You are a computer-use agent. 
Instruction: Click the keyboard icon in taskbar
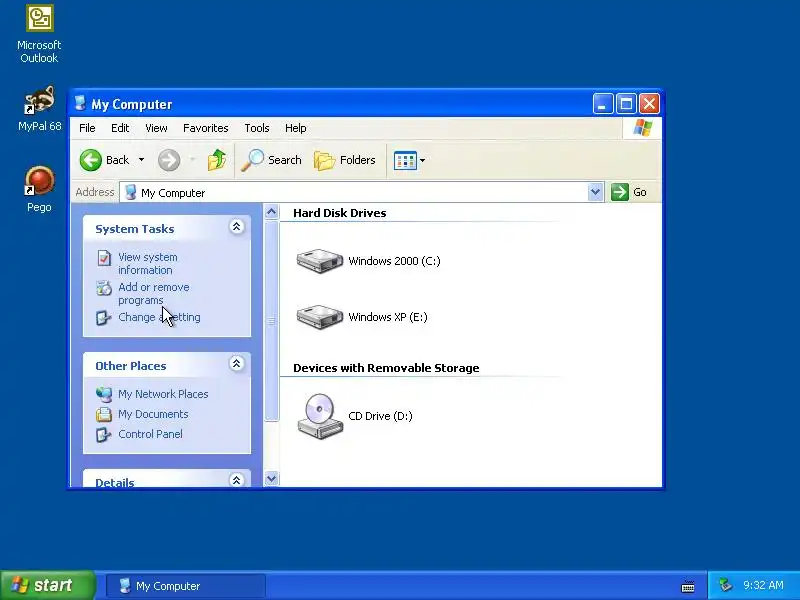(688, 587)
